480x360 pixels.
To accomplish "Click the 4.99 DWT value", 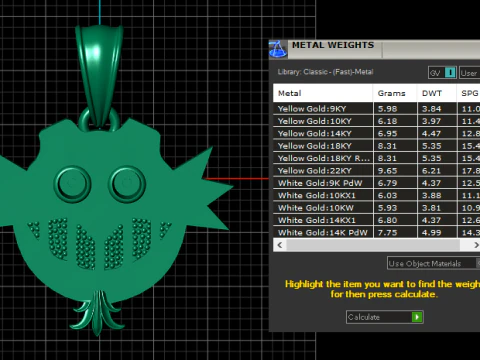I will click(x=432, y=233).
